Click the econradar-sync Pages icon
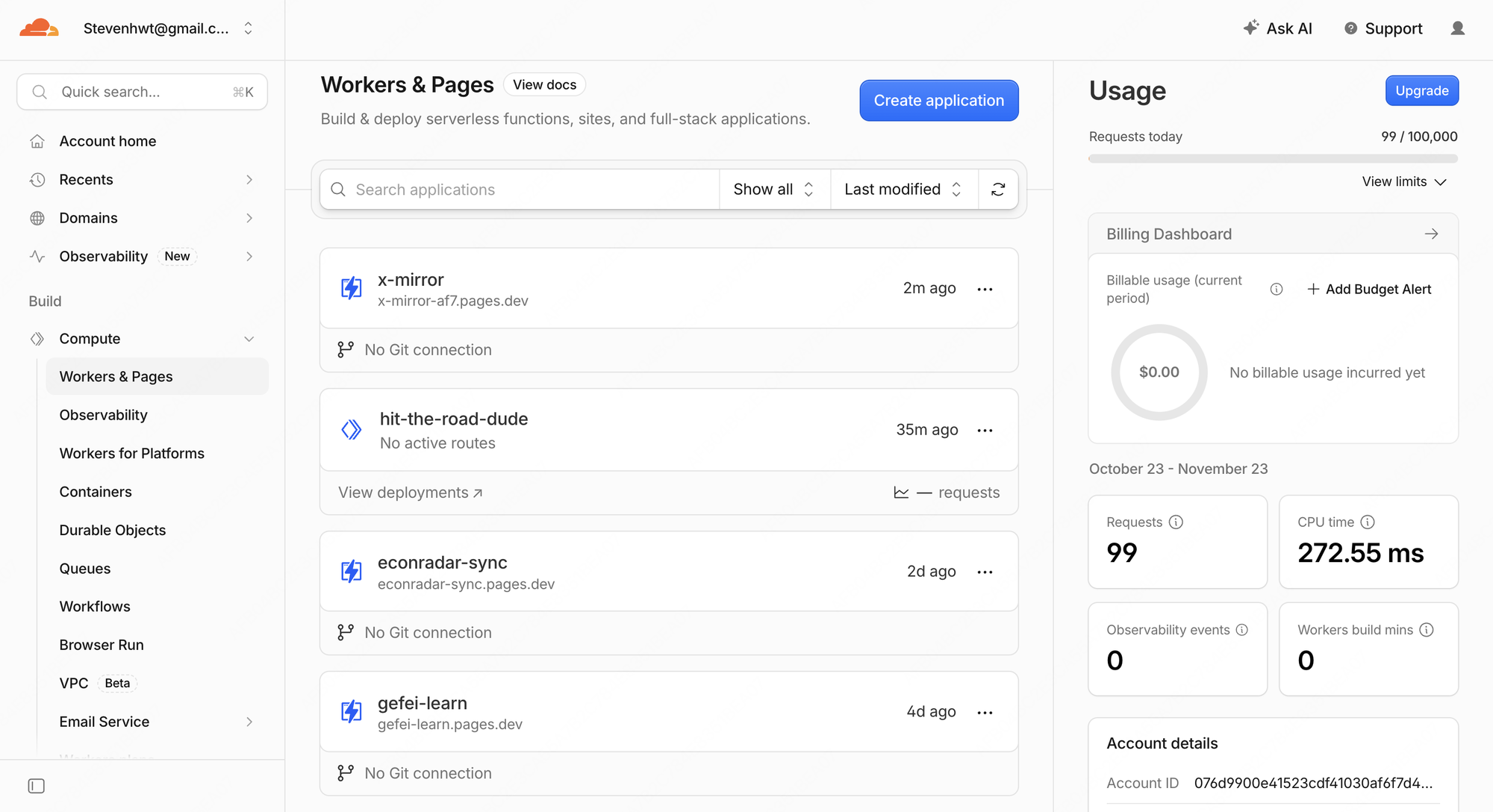Viewport: 1493px width, 812px height. pos(351,571)
